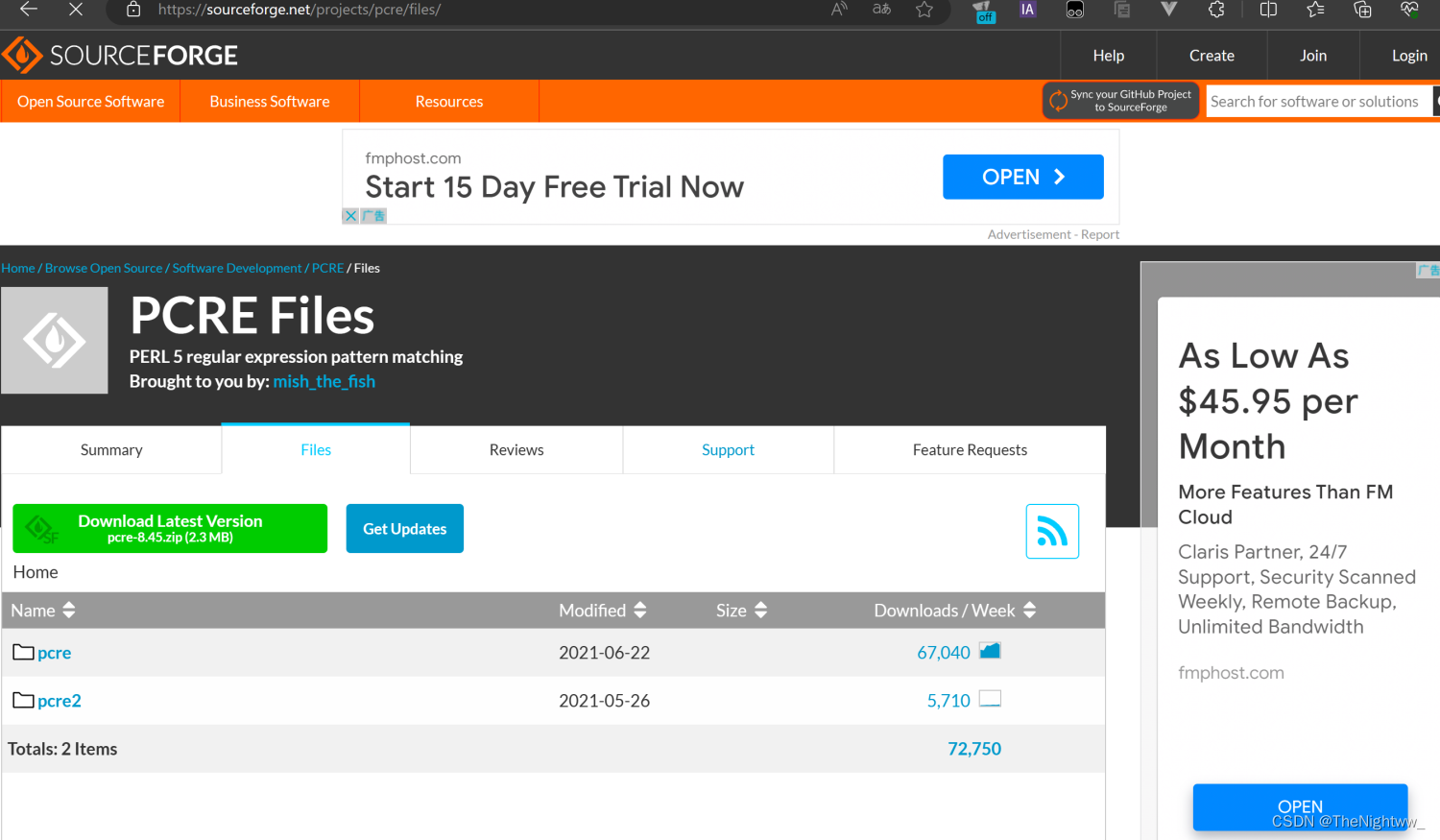Click the IA extension icon
The image size is (1440, 840).
[x=1027, y=10]
